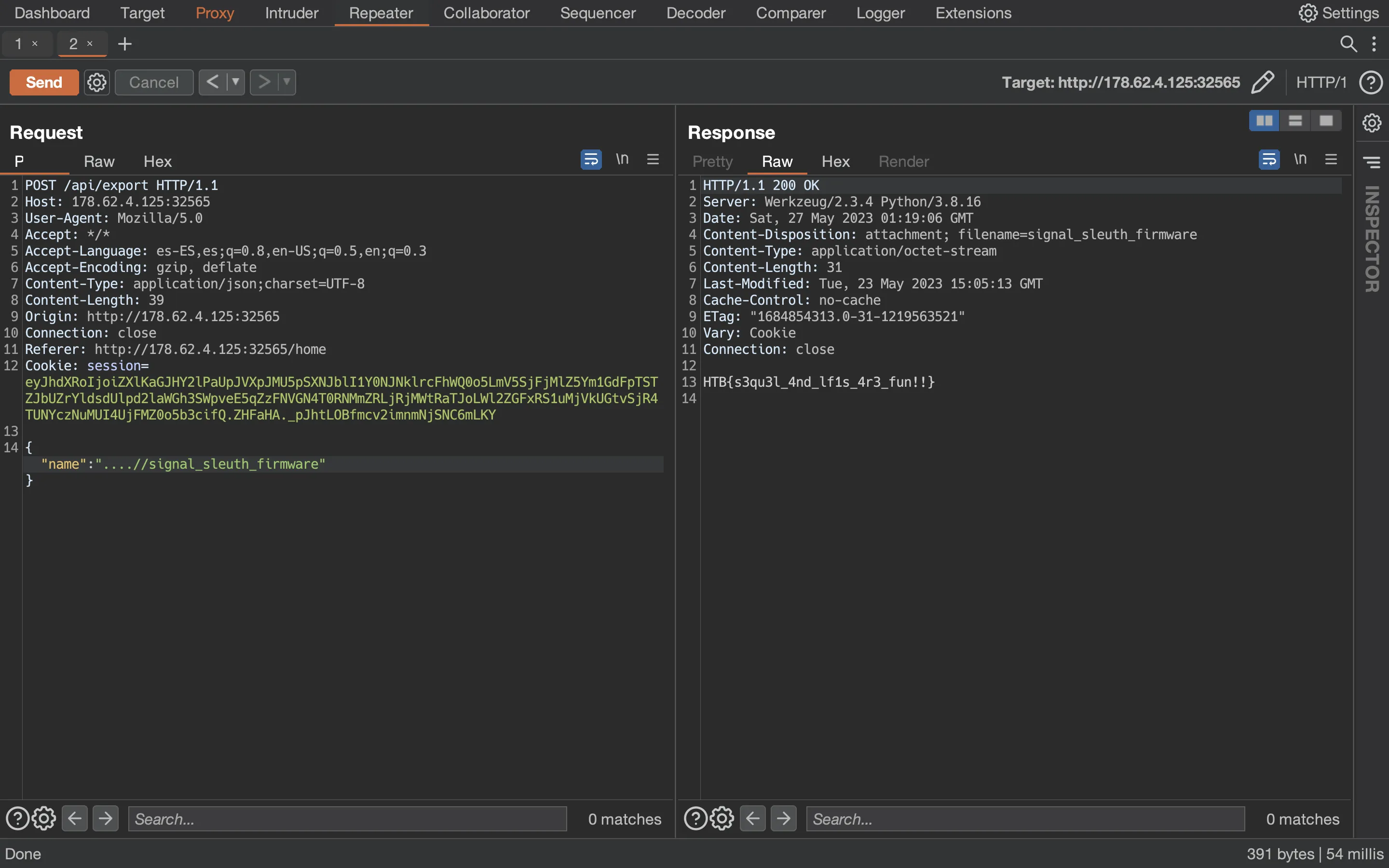Edit target with the pencil icon
1389x868 pixels.
1262,82
